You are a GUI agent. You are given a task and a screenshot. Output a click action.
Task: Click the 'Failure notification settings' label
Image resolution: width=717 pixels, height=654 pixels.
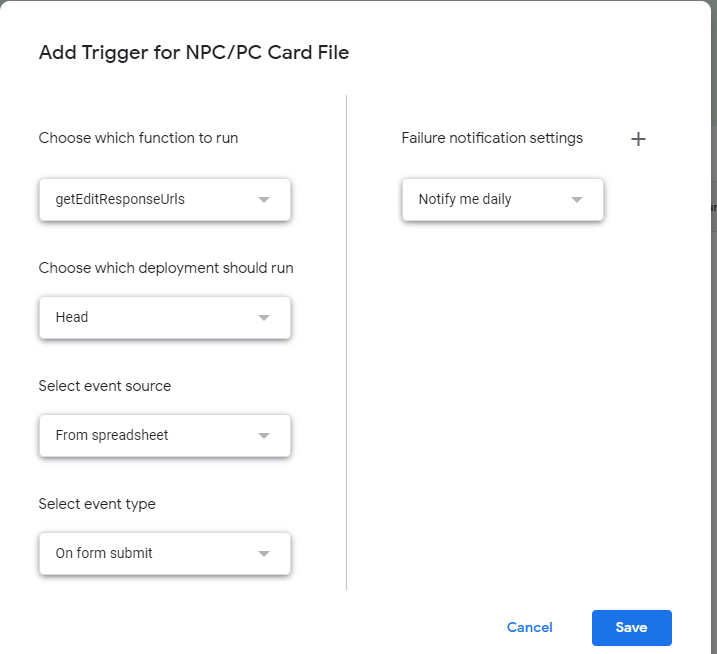[492, 138]
